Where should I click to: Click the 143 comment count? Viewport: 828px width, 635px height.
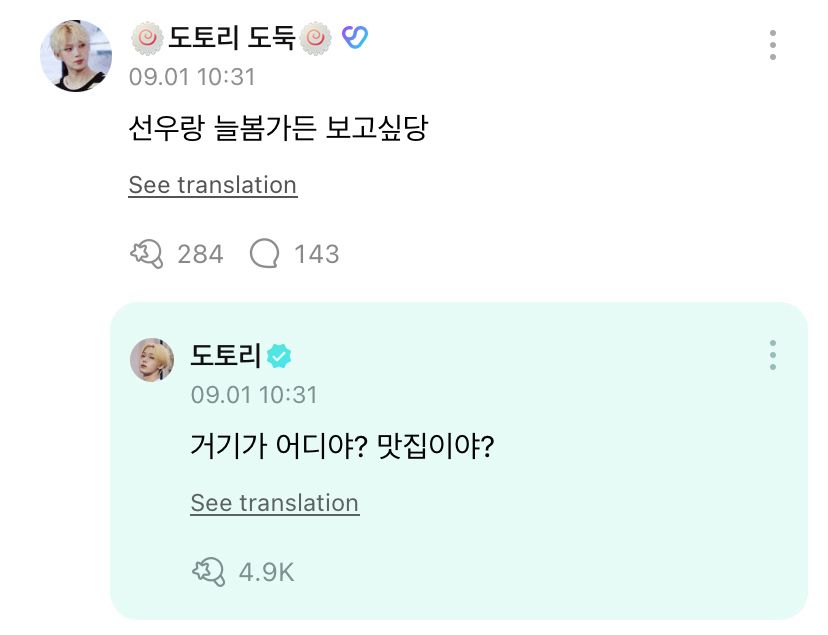click(x=316, y=254)
